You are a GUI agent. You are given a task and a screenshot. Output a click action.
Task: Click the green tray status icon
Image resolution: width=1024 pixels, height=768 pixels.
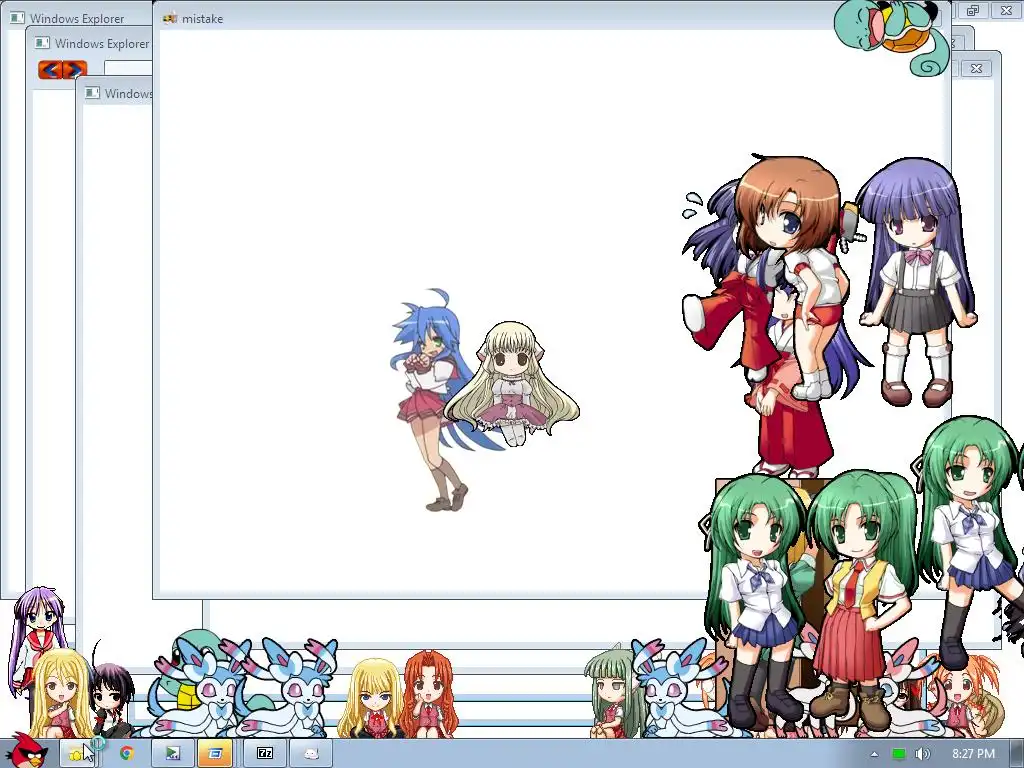[899, 754]
